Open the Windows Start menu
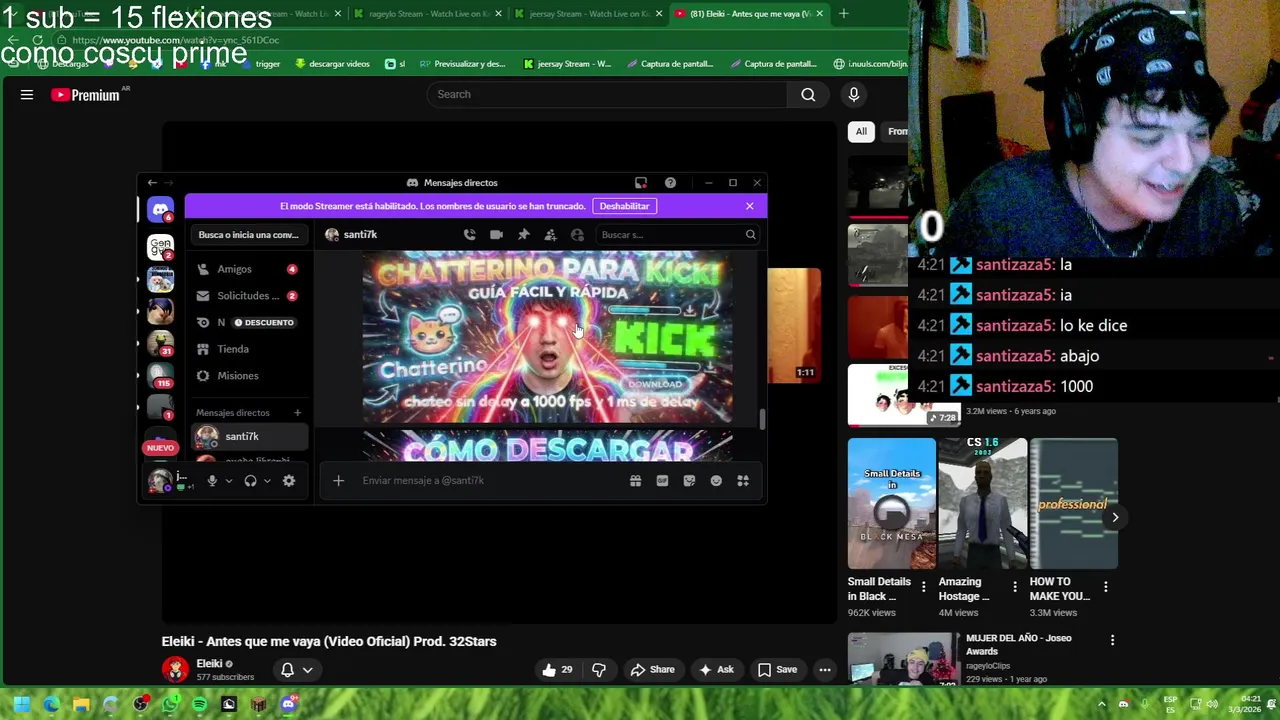Screen dimensions: 1280x720 coord(21,704)
